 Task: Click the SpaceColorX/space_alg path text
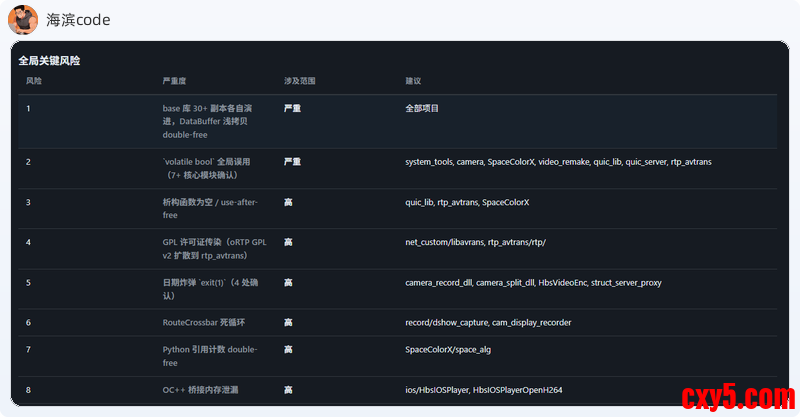coord(448,350)
